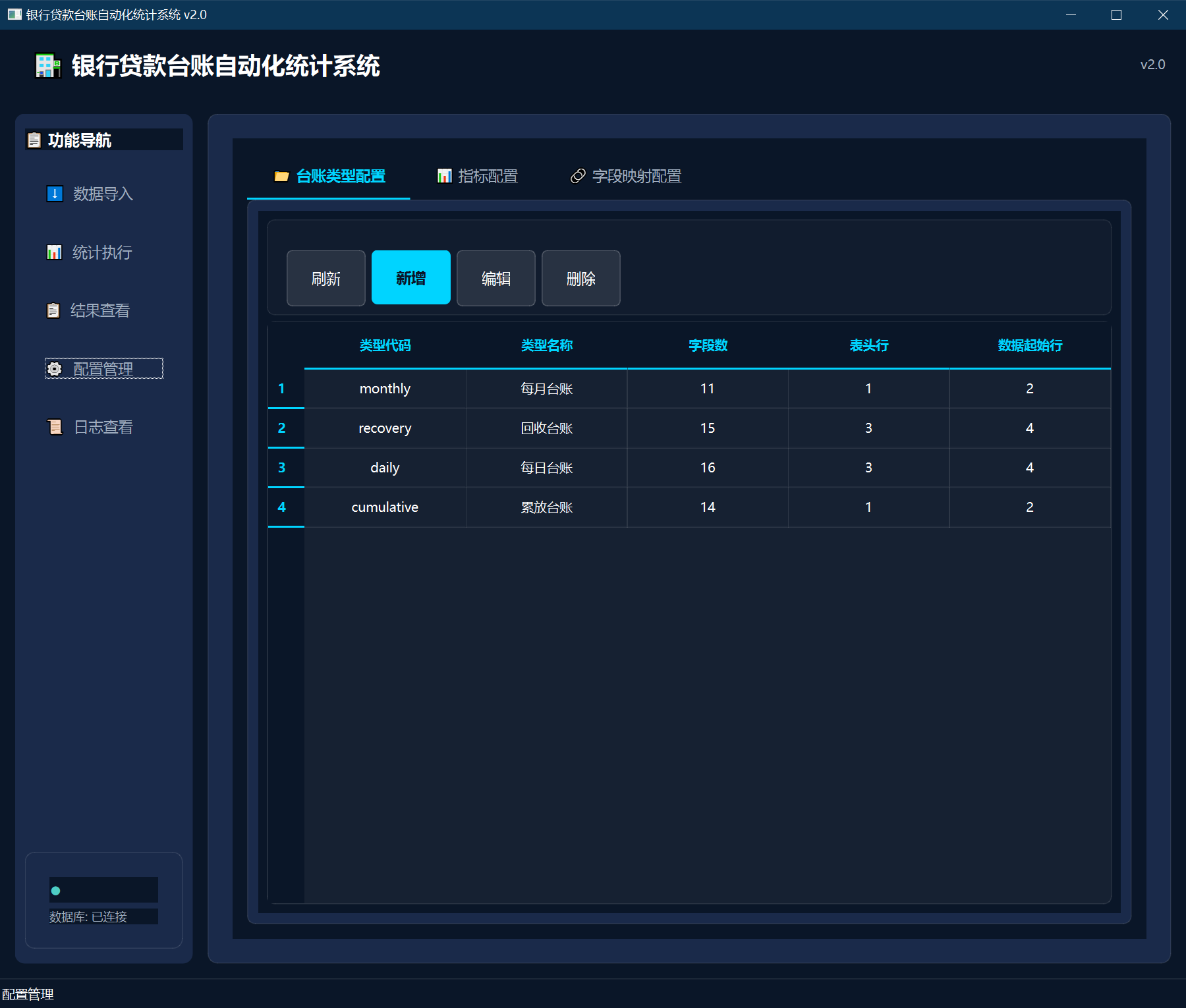
Task: Switch to the 指标配置 tab
Action: point(478,176)
